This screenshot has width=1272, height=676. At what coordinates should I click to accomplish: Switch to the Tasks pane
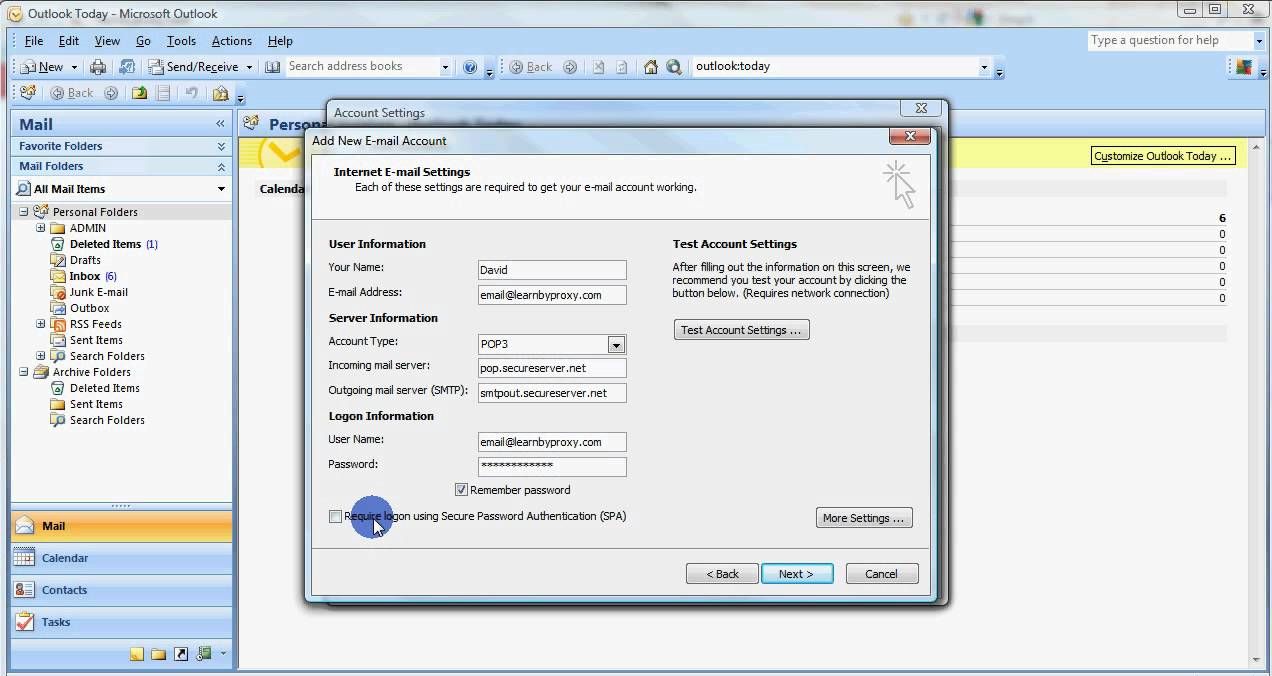[121, 622]
